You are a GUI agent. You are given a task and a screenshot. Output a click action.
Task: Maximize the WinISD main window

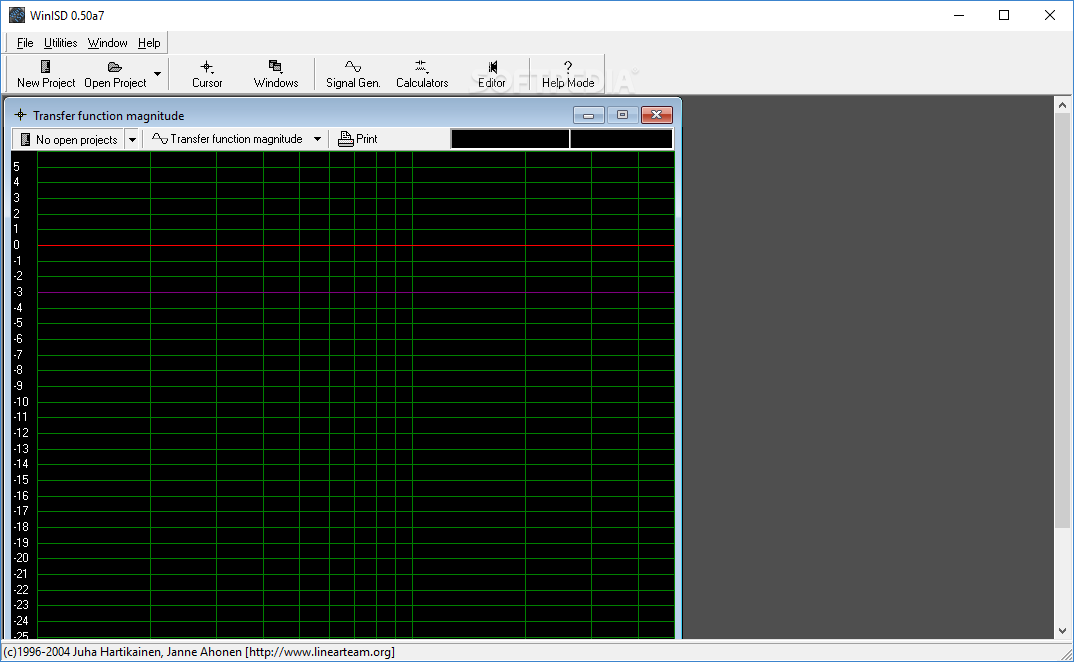(x=1004, y=15)
